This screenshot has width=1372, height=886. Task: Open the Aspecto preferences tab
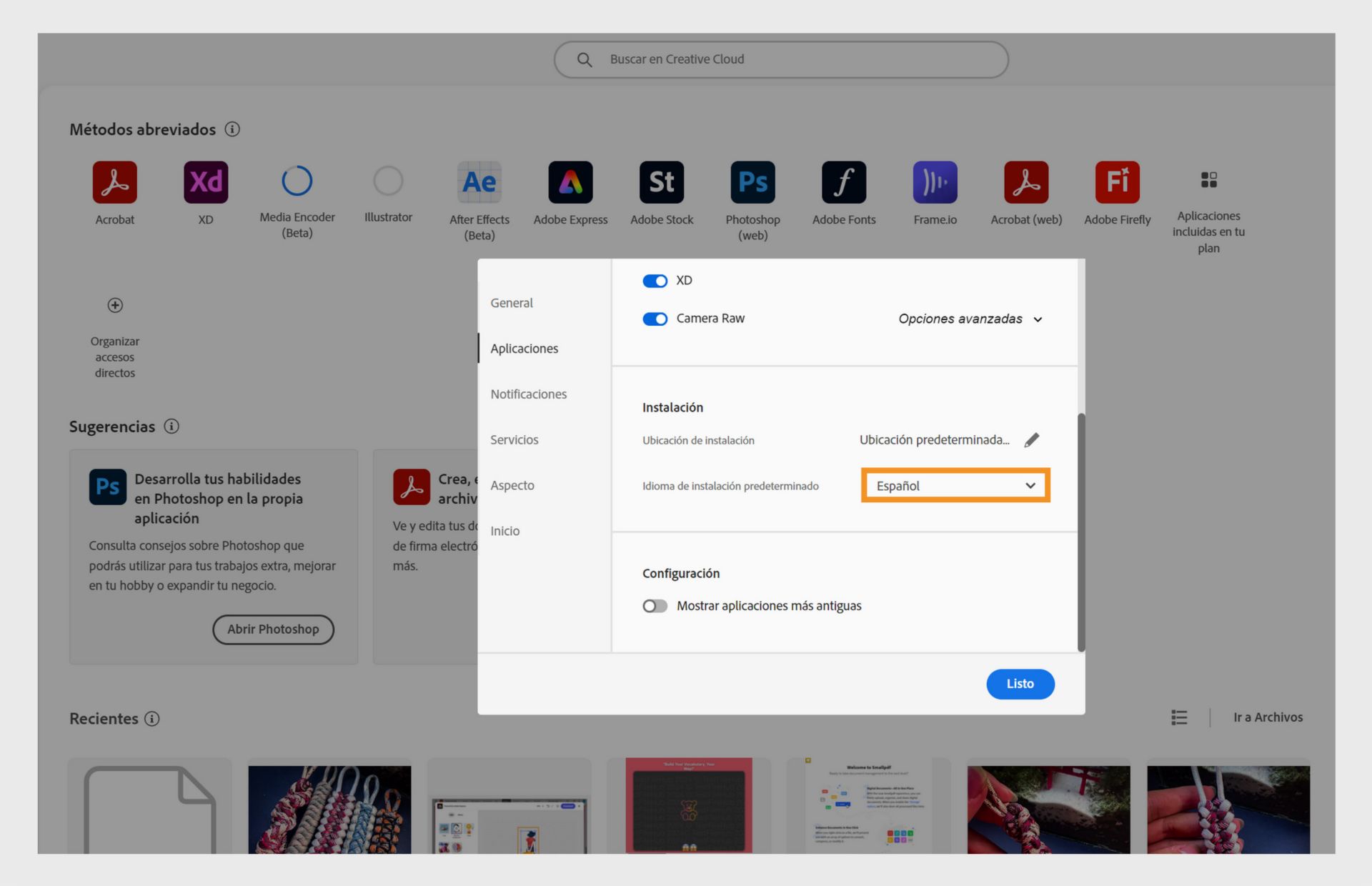tap(512, 485)
